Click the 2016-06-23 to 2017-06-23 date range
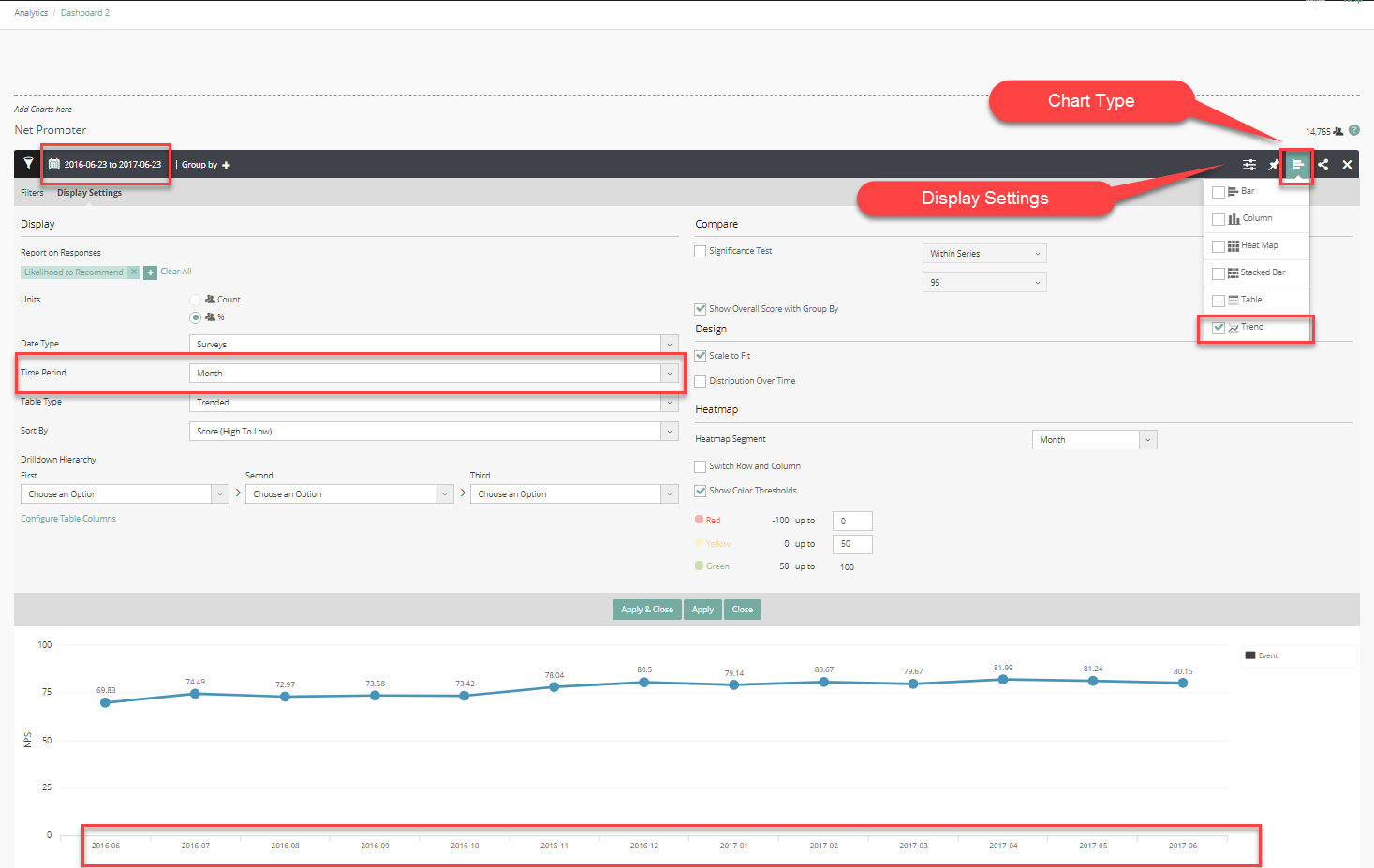The image size is (1374, 868). 106,165
